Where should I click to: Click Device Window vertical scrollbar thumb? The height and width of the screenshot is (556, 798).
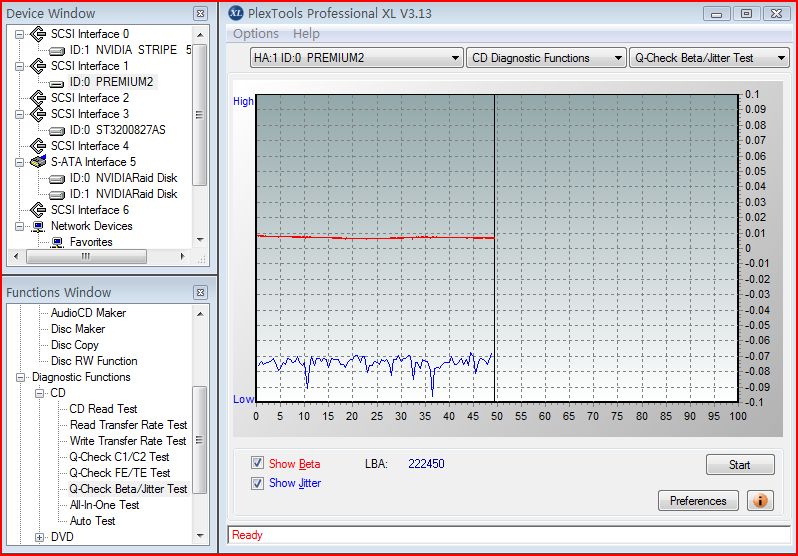(200, 115)
